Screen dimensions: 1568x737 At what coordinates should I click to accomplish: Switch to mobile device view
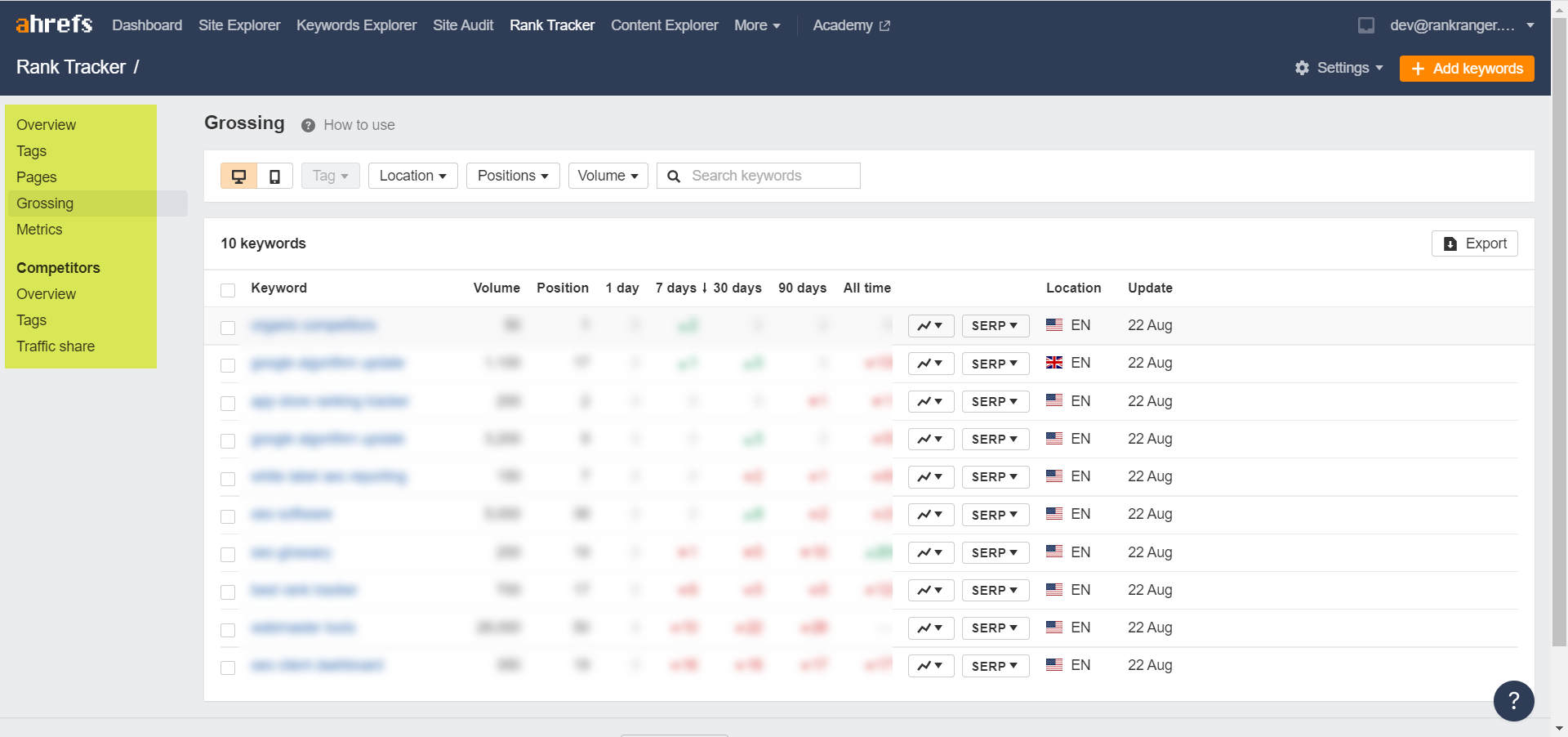[x=275, y=176]
